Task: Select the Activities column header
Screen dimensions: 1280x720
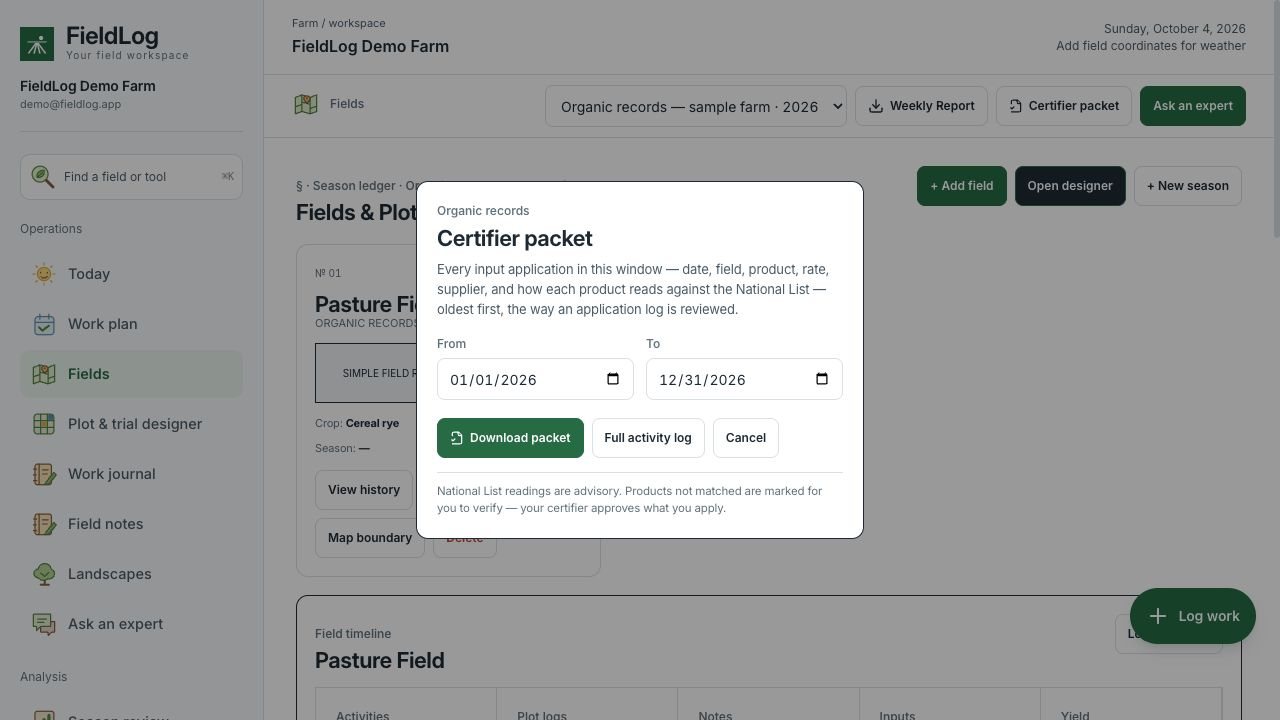Action: 363,716
